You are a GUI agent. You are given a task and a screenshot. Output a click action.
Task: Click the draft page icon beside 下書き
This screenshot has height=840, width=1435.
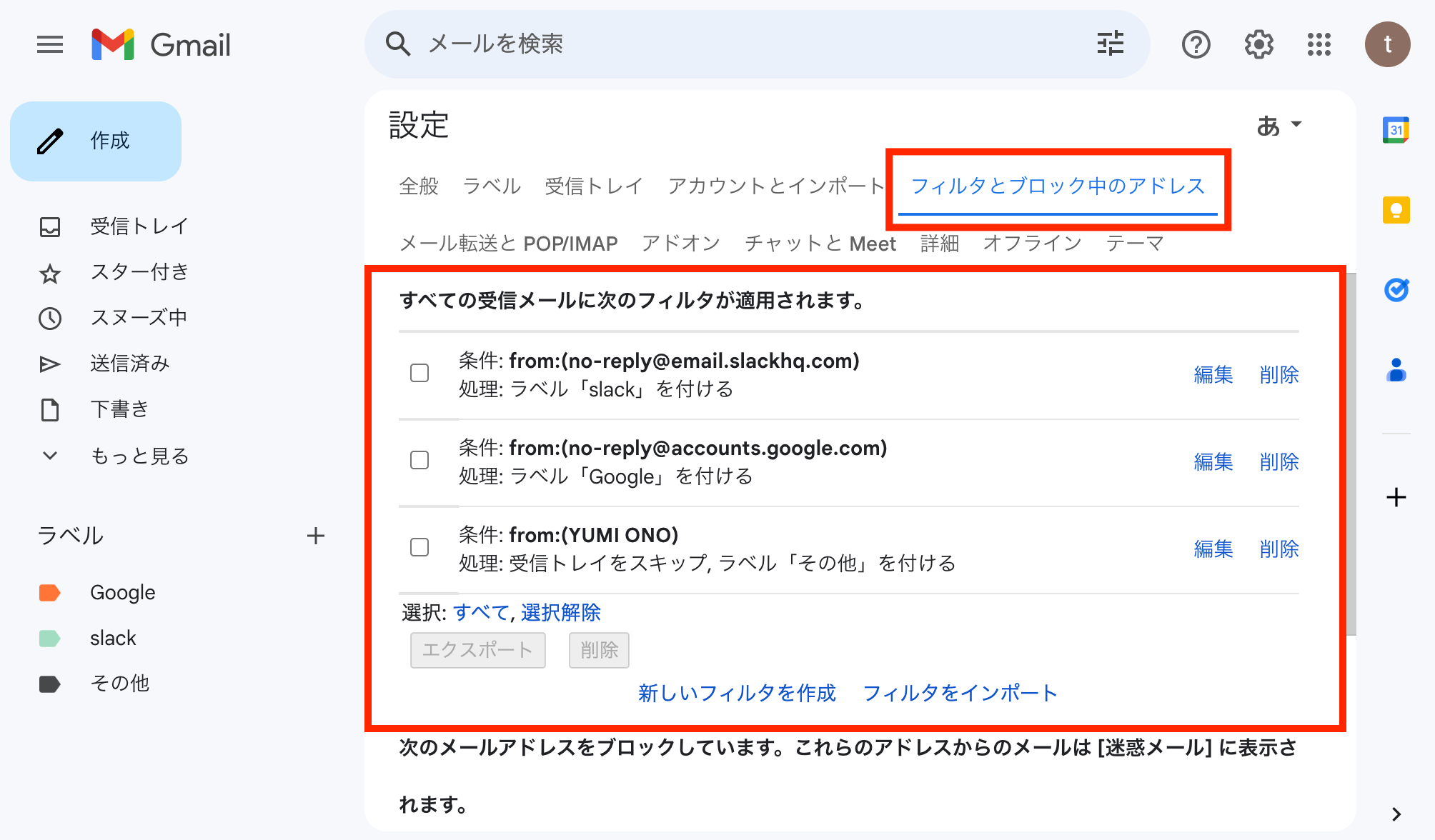tap(50, 410)
